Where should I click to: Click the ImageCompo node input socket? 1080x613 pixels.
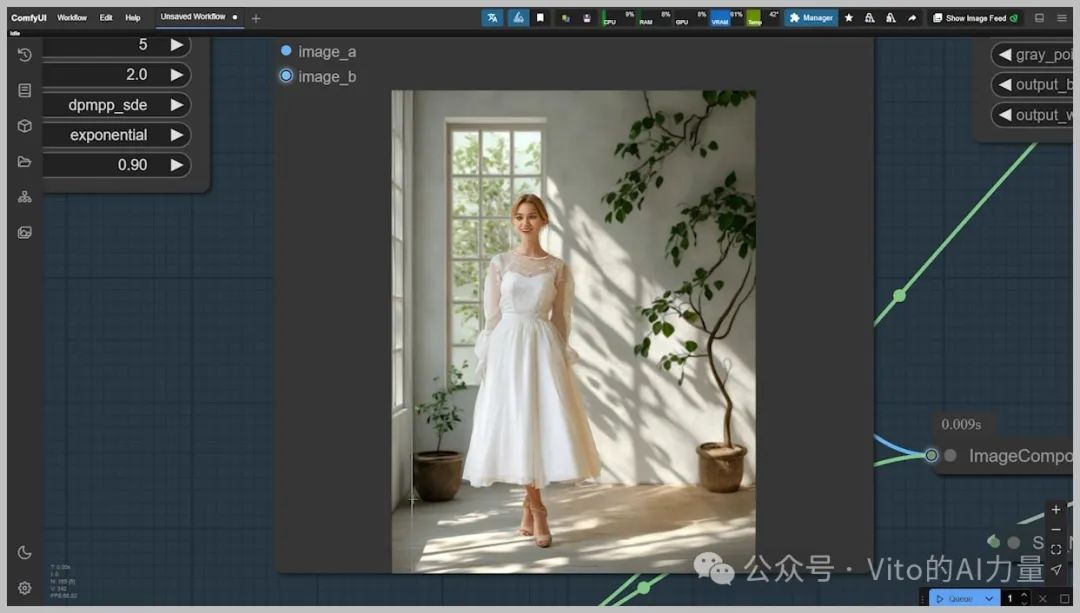click(x=931, y=455)
